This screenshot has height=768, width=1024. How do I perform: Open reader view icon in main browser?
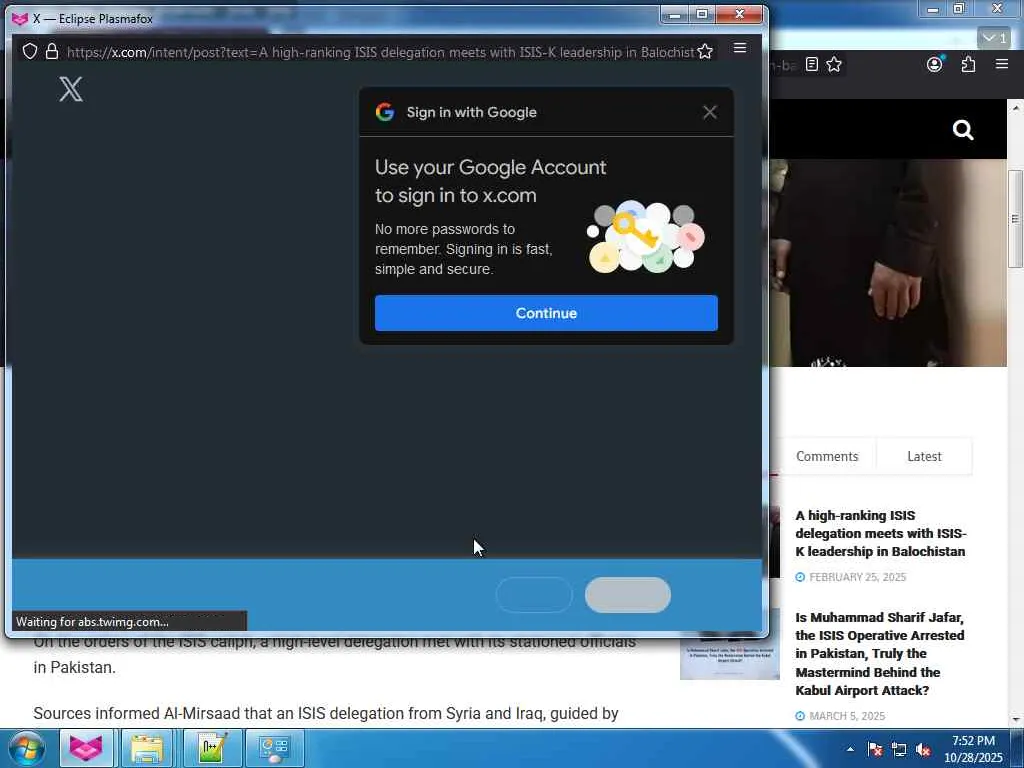point(812,65)
